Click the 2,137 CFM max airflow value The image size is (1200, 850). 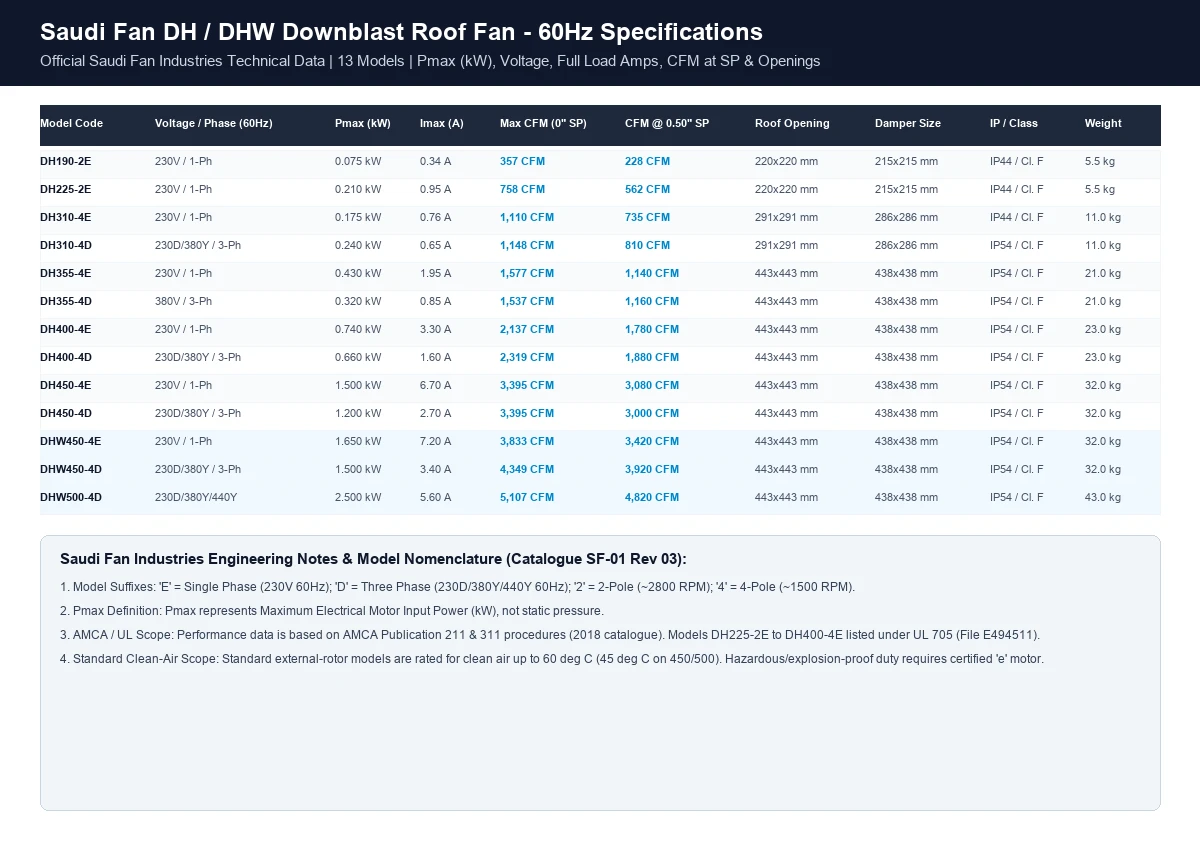click(527, 329)
